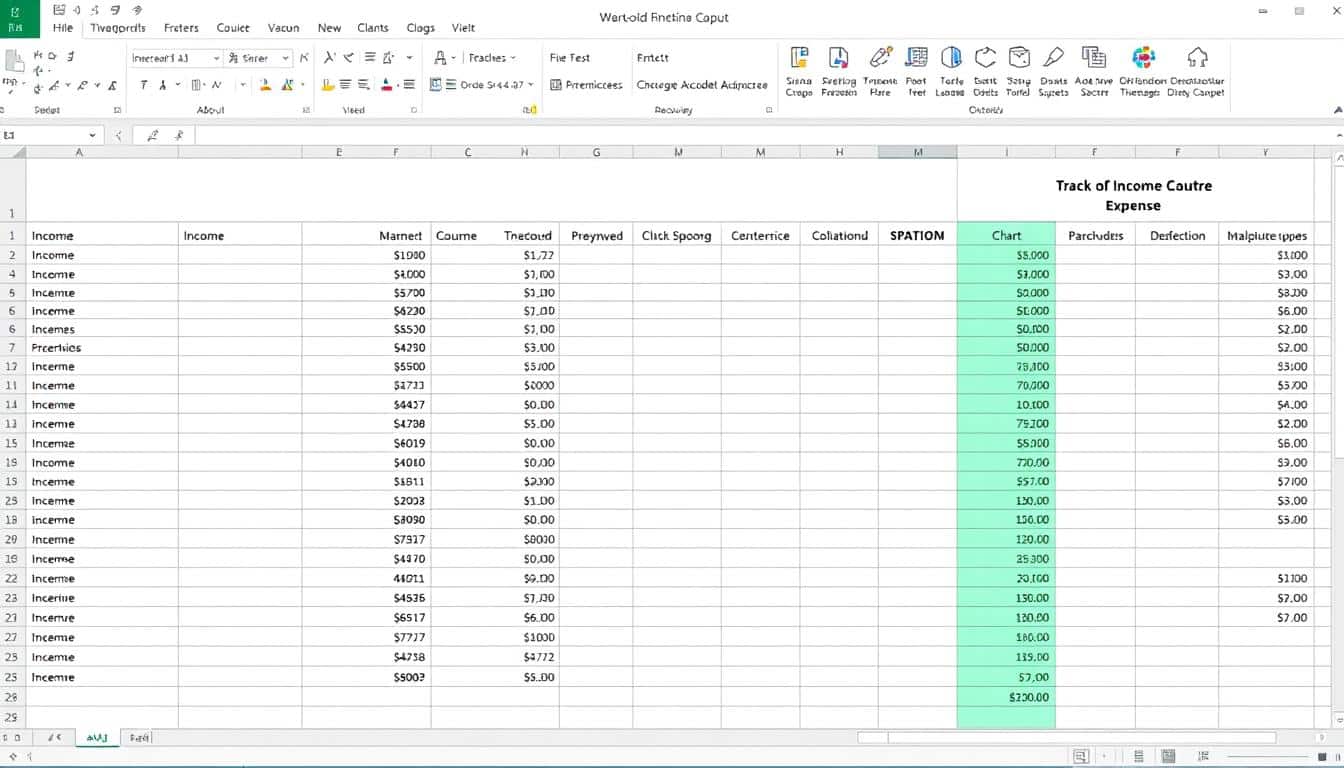The width and height of the screenshot is (1344, 768).
Task: Open the Orde number format dropdown
Action: pos(530,85)
